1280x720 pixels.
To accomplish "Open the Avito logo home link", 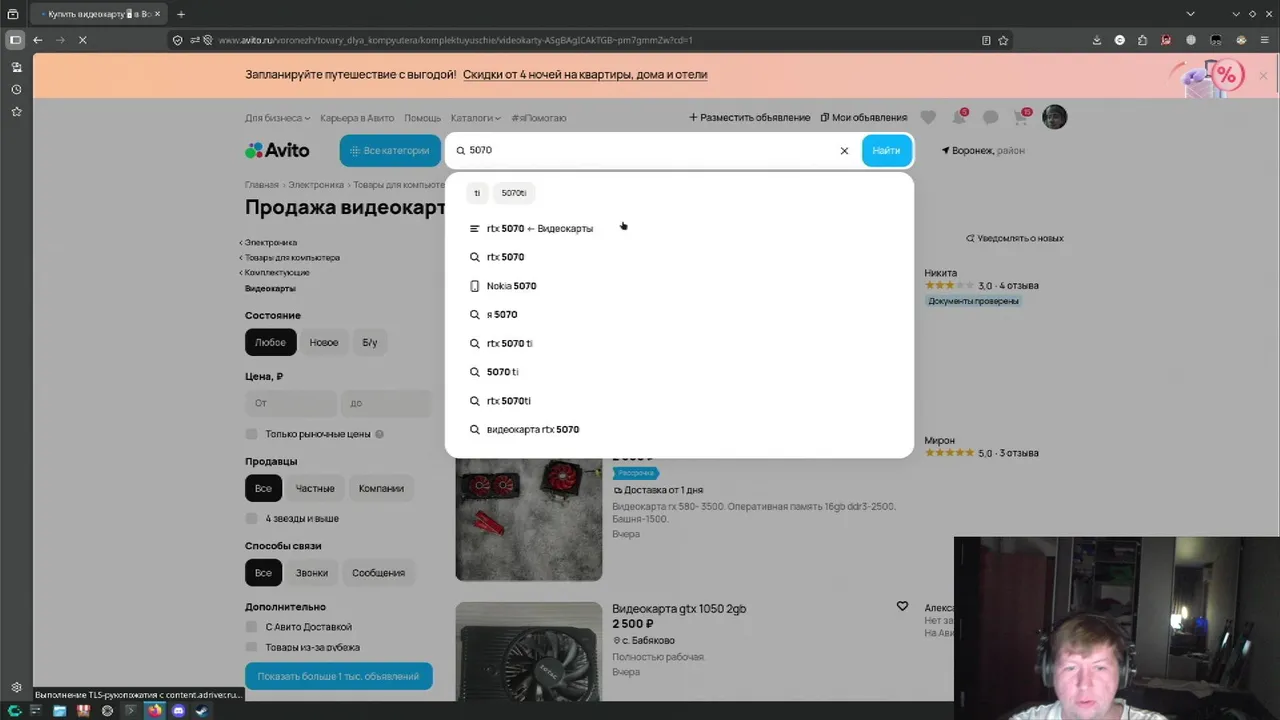I will pyautogui.click(x=277, y=150).
